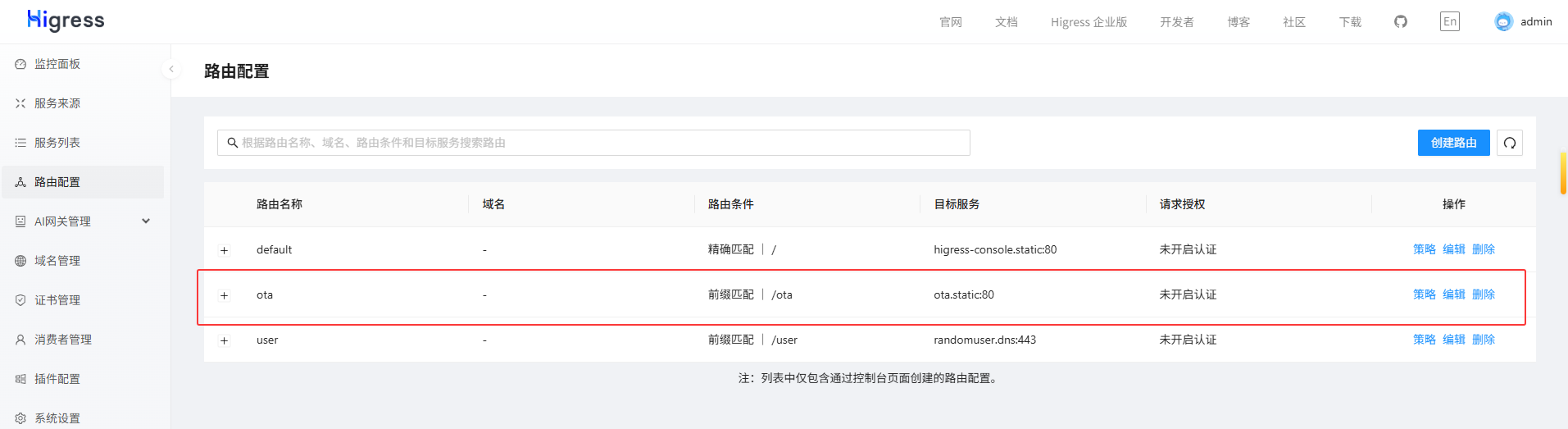Click the randomuser.dns:443 target service
Image resolution: width=1568 pixels, height=429 pixels.
[984, 340]
